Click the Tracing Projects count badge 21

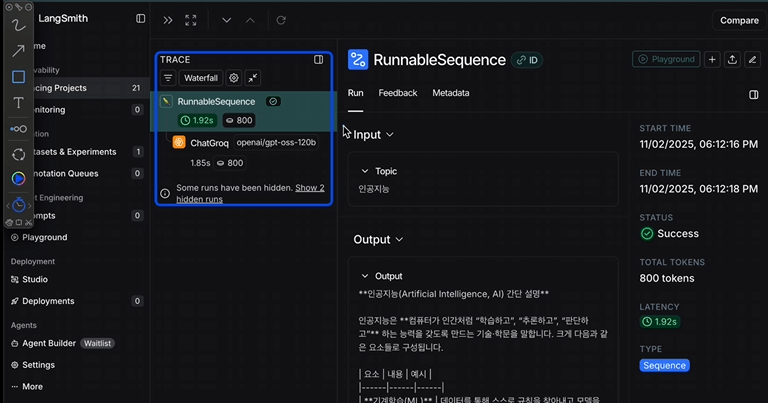click(x=136, y=88)
